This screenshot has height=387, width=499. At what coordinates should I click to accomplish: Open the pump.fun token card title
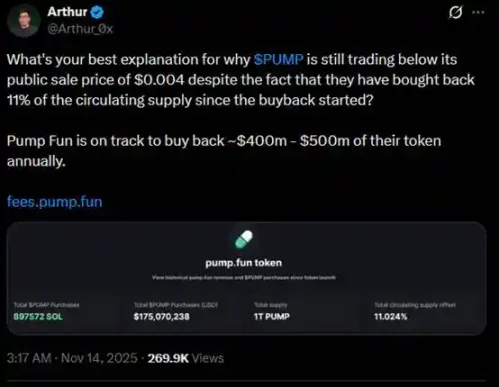(244, 263)
